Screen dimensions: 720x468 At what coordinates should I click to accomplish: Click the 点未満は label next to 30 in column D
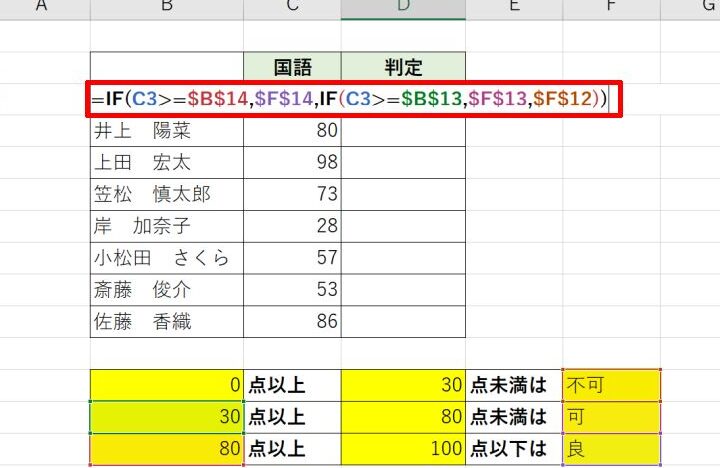pyautogui.click(x=514, y=385)
